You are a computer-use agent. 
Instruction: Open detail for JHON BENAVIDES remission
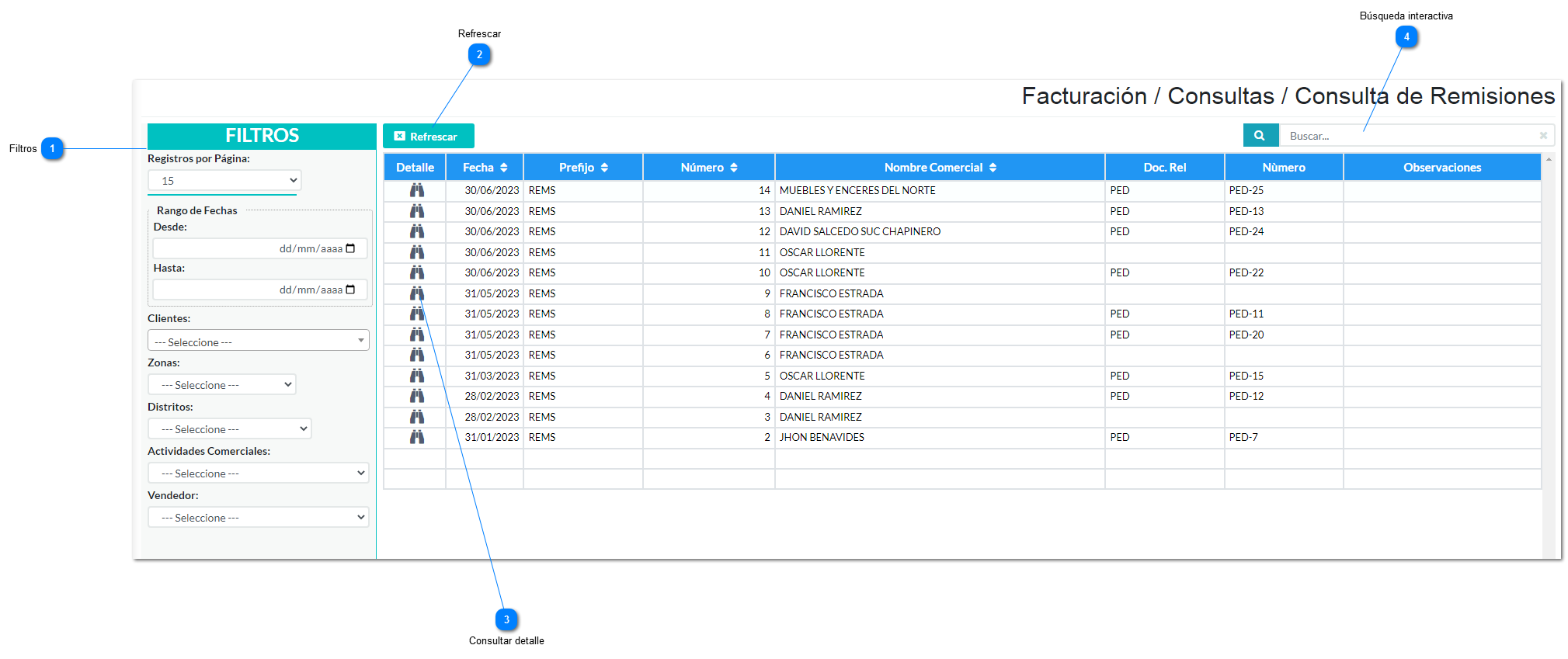[x=417, y=437]
